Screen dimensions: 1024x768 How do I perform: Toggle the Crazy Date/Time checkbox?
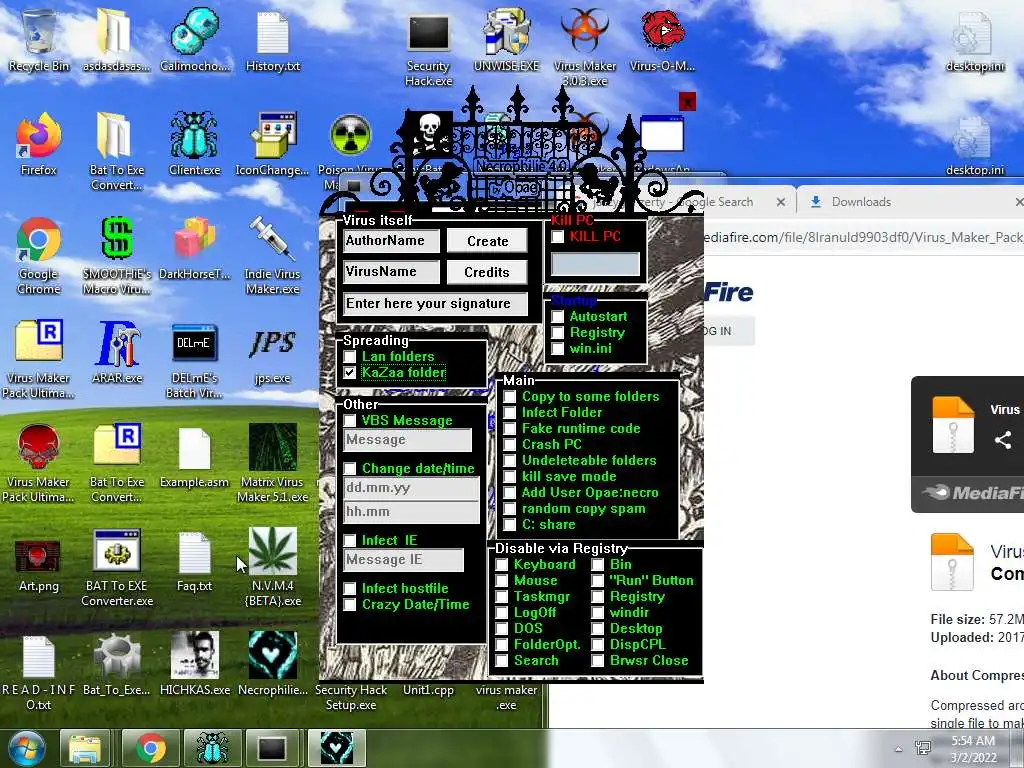350,604
